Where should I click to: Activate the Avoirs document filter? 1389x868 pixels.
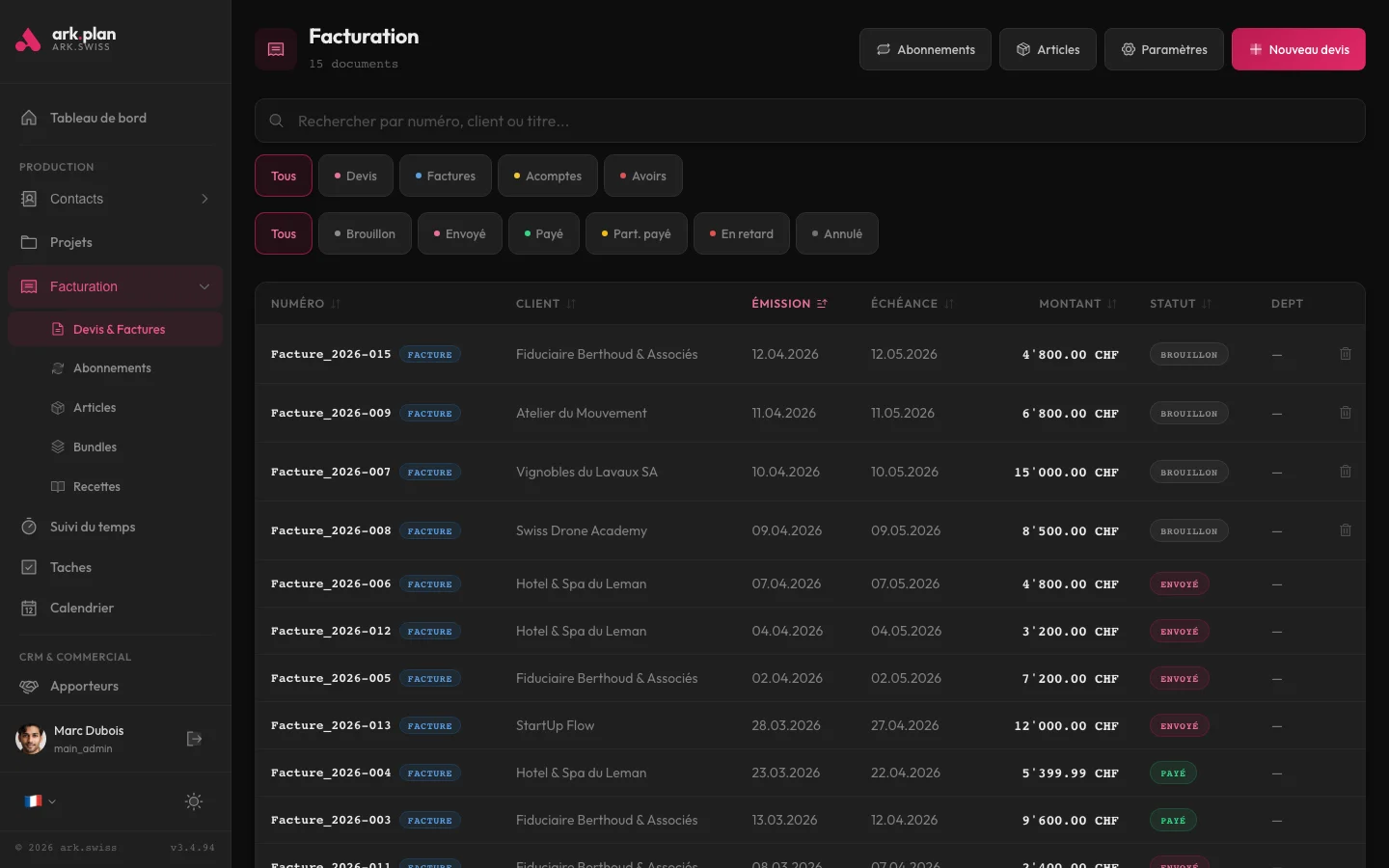point(642,176)
